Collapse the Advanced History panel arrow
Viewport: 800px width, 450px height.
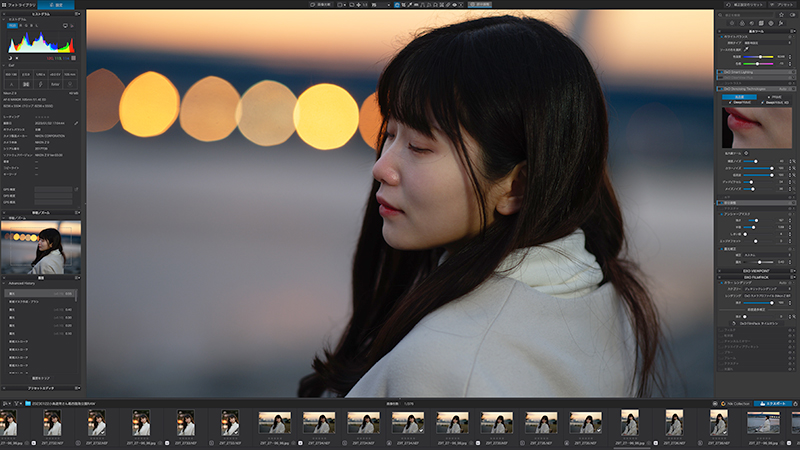(x=4, y=283)
